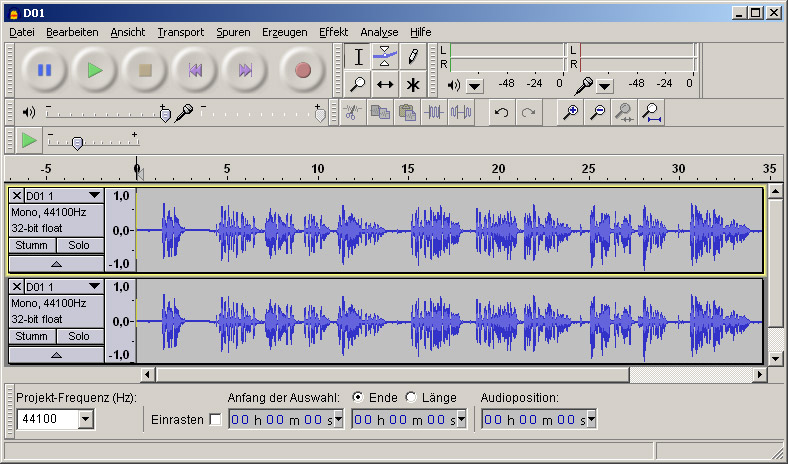788x464 pixels.
Task: Select the Zoom magnifier tool
Action: pos(358,84)
